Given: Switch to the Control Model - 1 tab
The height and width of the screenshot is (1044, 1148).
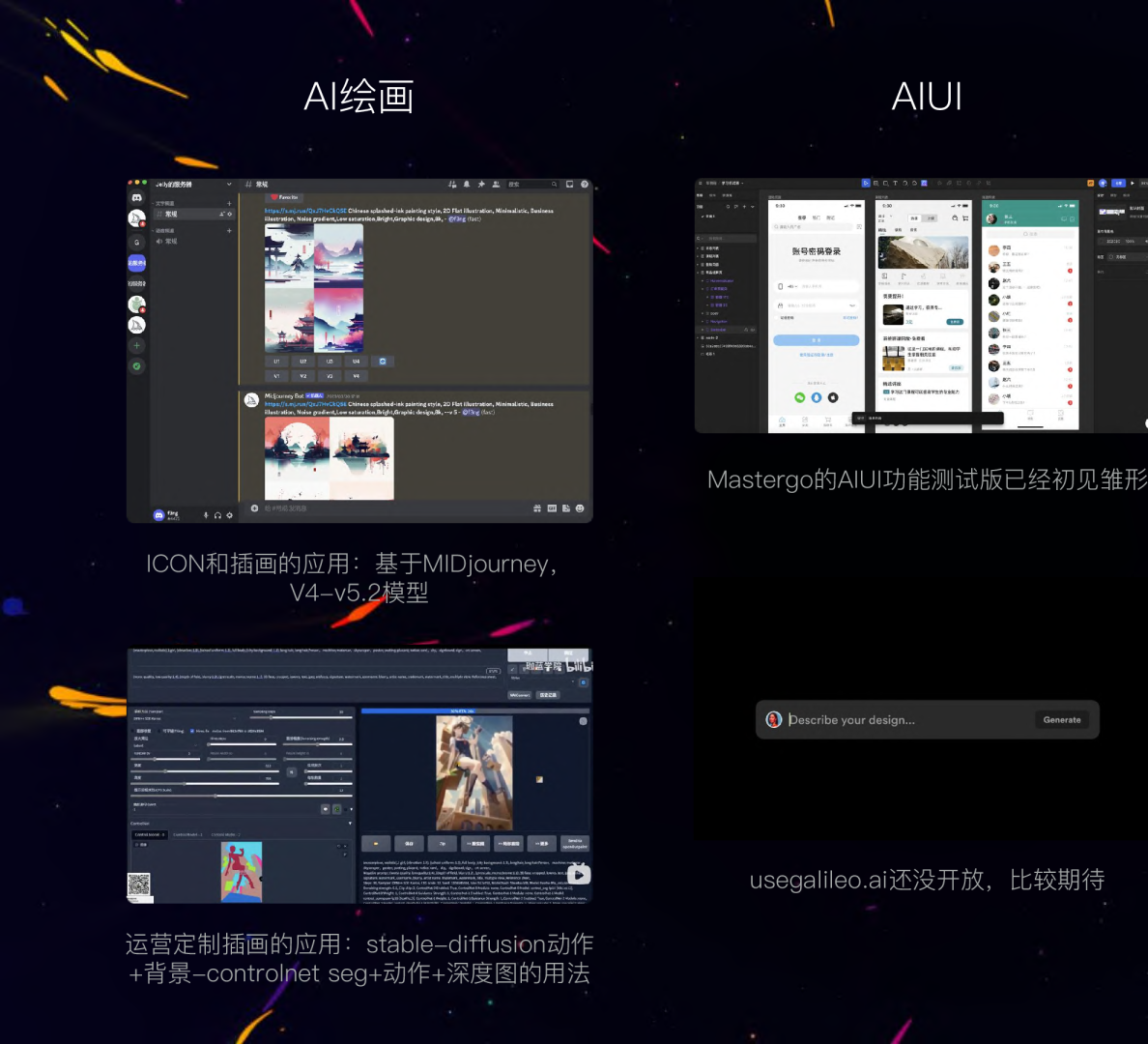Looking at the screenshot, I should click(187, 835).
